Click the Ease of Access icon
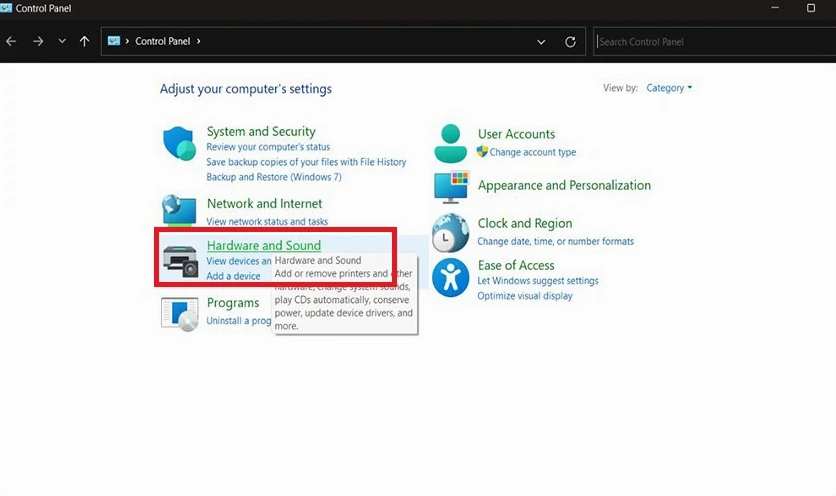 click(451, 276)
